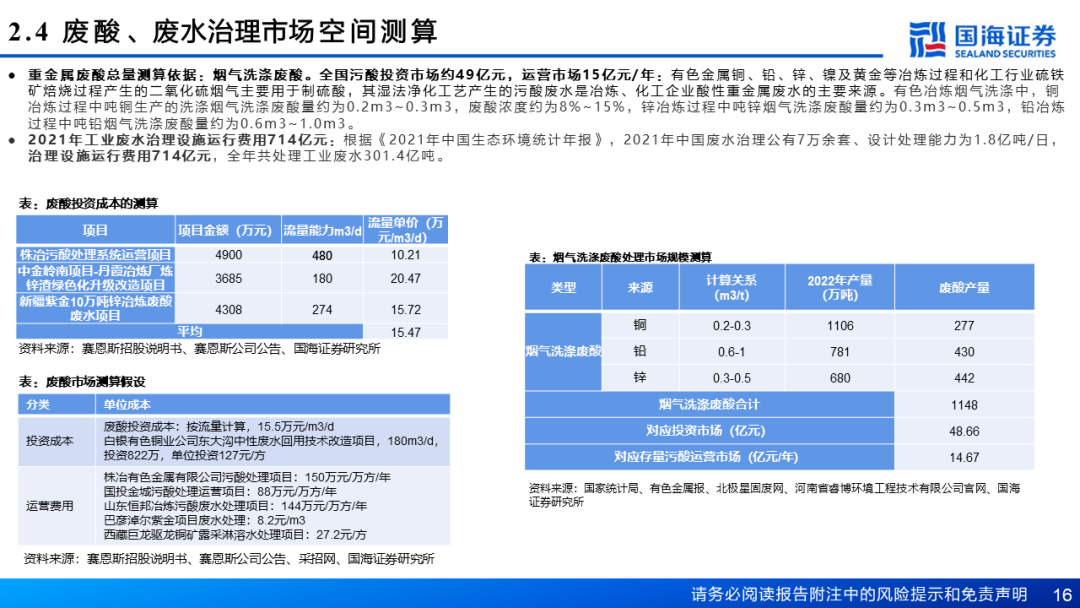Image resolution: width=1080 pixels, height=608 pixels.
Task: Select the footer disclaimer '请务必阅读报告附注中的风险提示和免责声明'
Action: [859, 594]
